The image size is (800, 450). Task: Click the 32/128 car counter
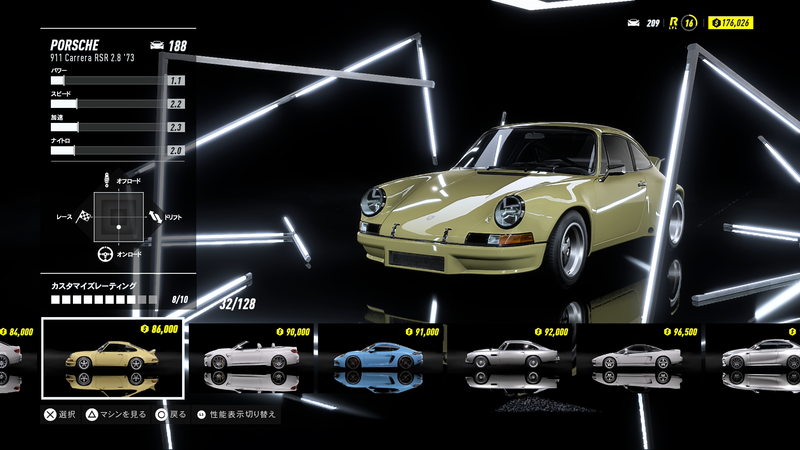[x=238, y=304]
